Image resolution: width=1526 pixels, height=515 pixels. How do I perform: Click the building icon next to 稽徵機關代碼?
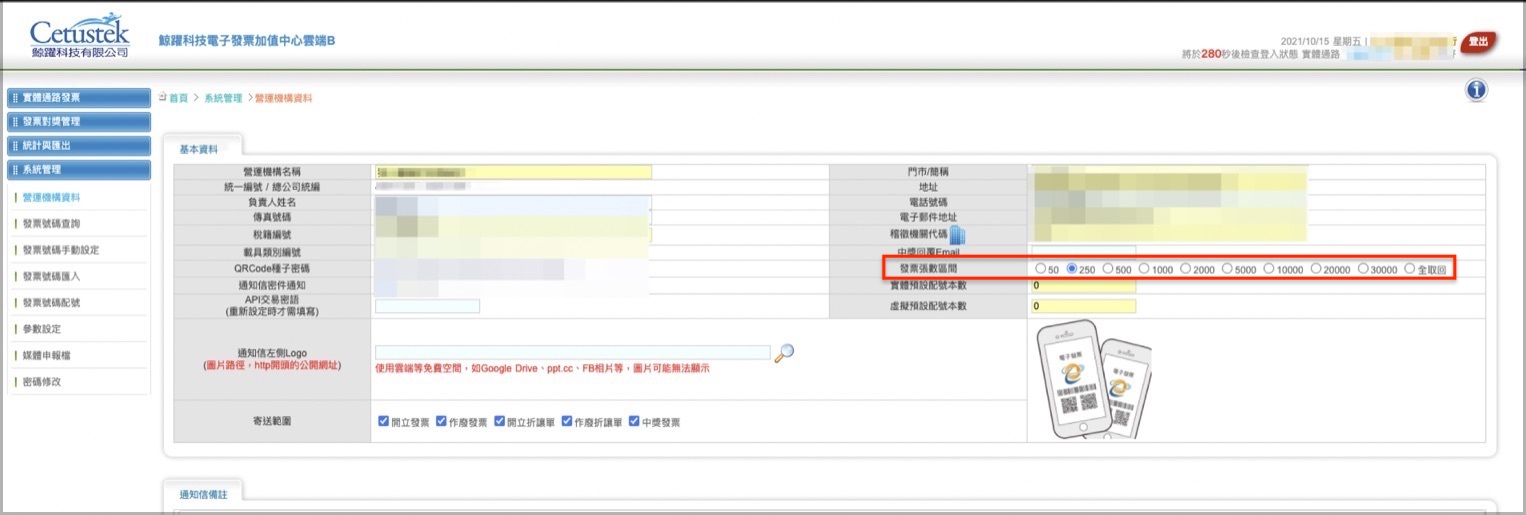(x=956, y=236)
